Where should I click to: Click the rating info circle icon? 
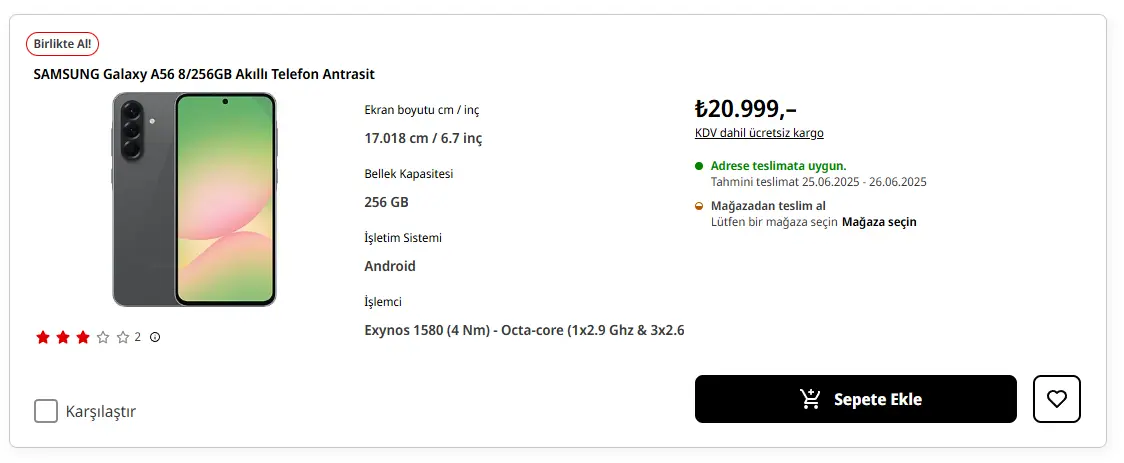coord(155,337)
